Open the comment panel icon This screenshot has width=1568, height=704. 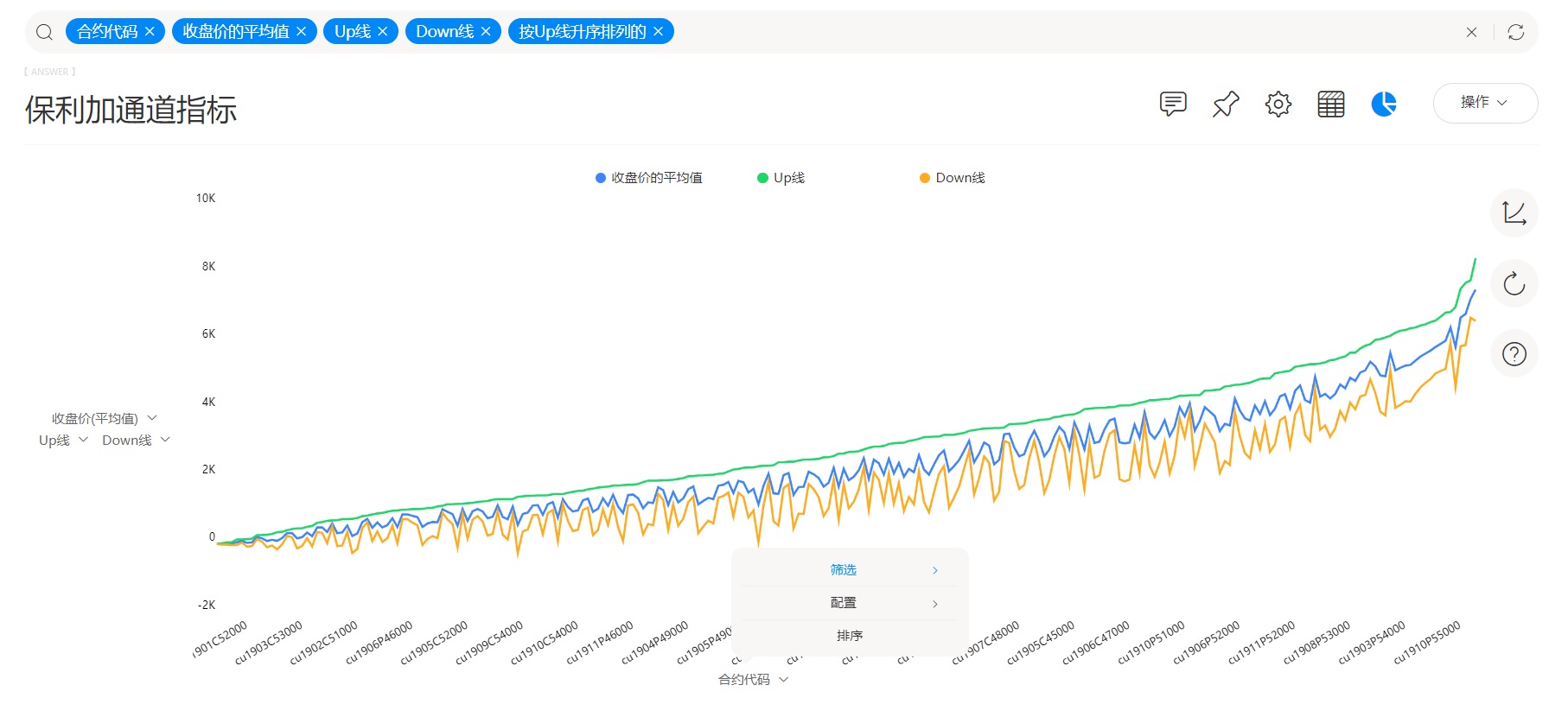click(x=1173, y=104)
